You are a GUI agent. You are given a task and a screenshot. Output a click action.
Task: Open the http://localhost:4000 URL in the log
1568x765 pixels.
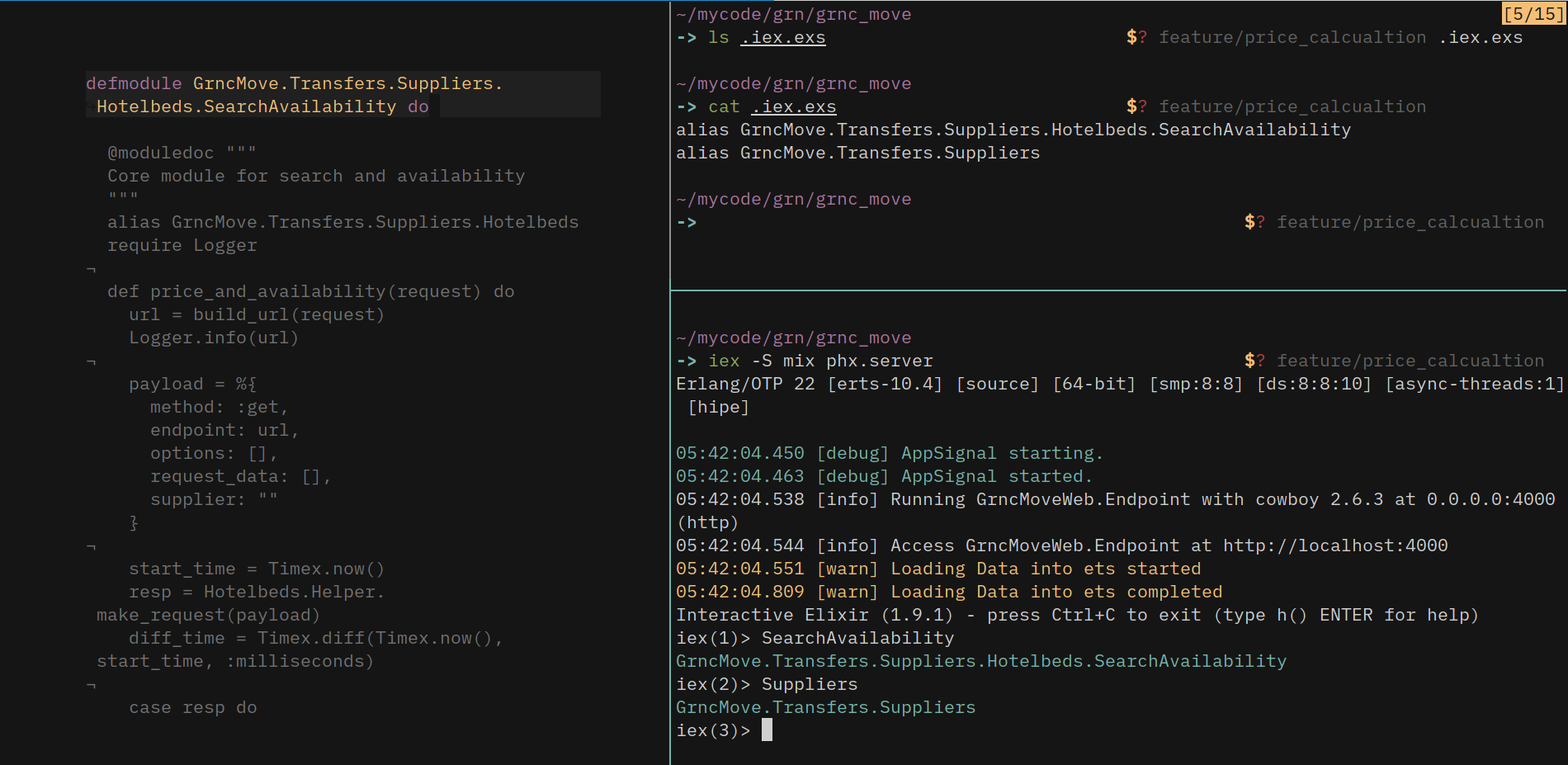pyautogui.click(x=1334, y=546)
